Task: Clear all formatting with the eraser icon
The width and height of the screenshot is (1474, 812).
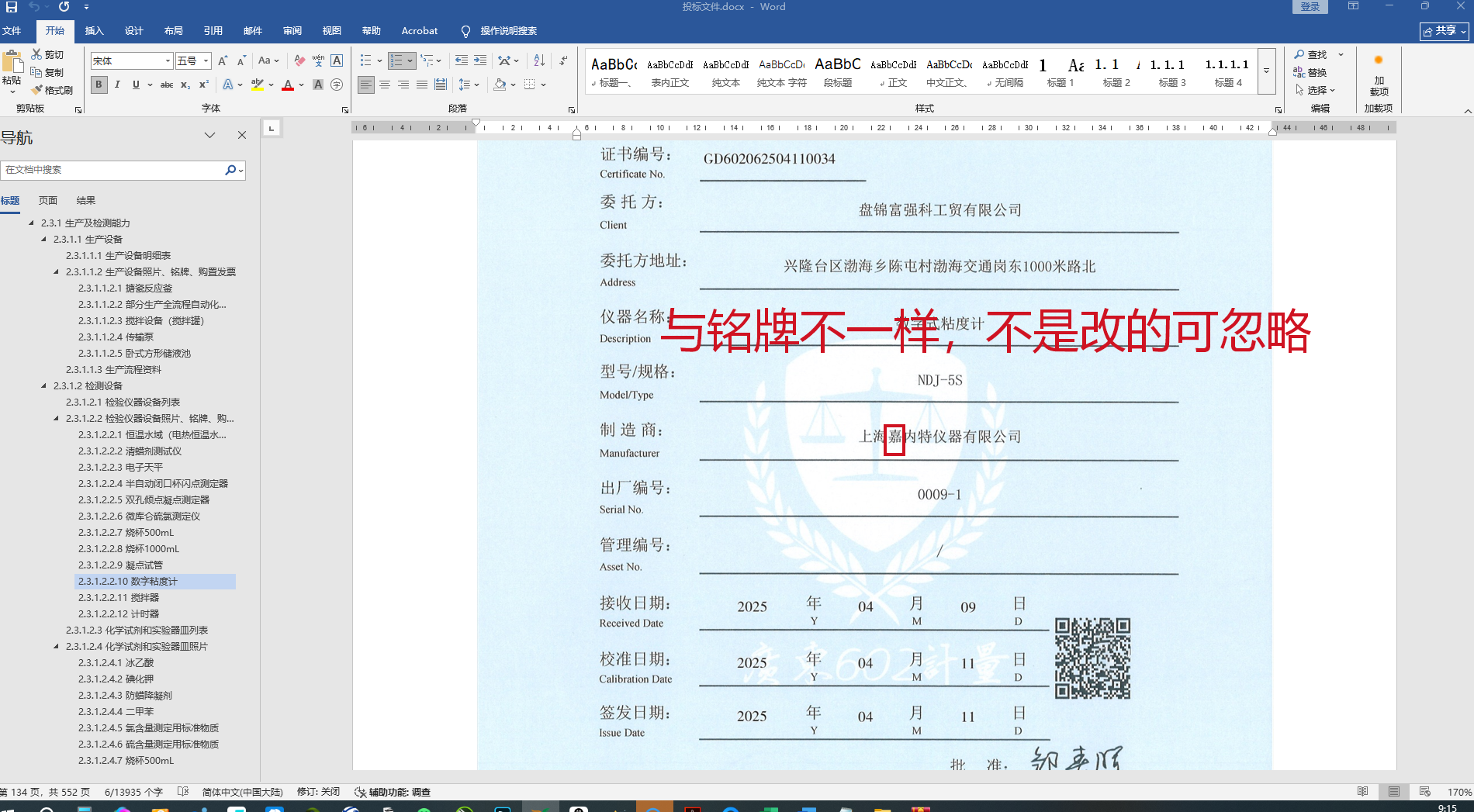Action: (x=299, y=60)
